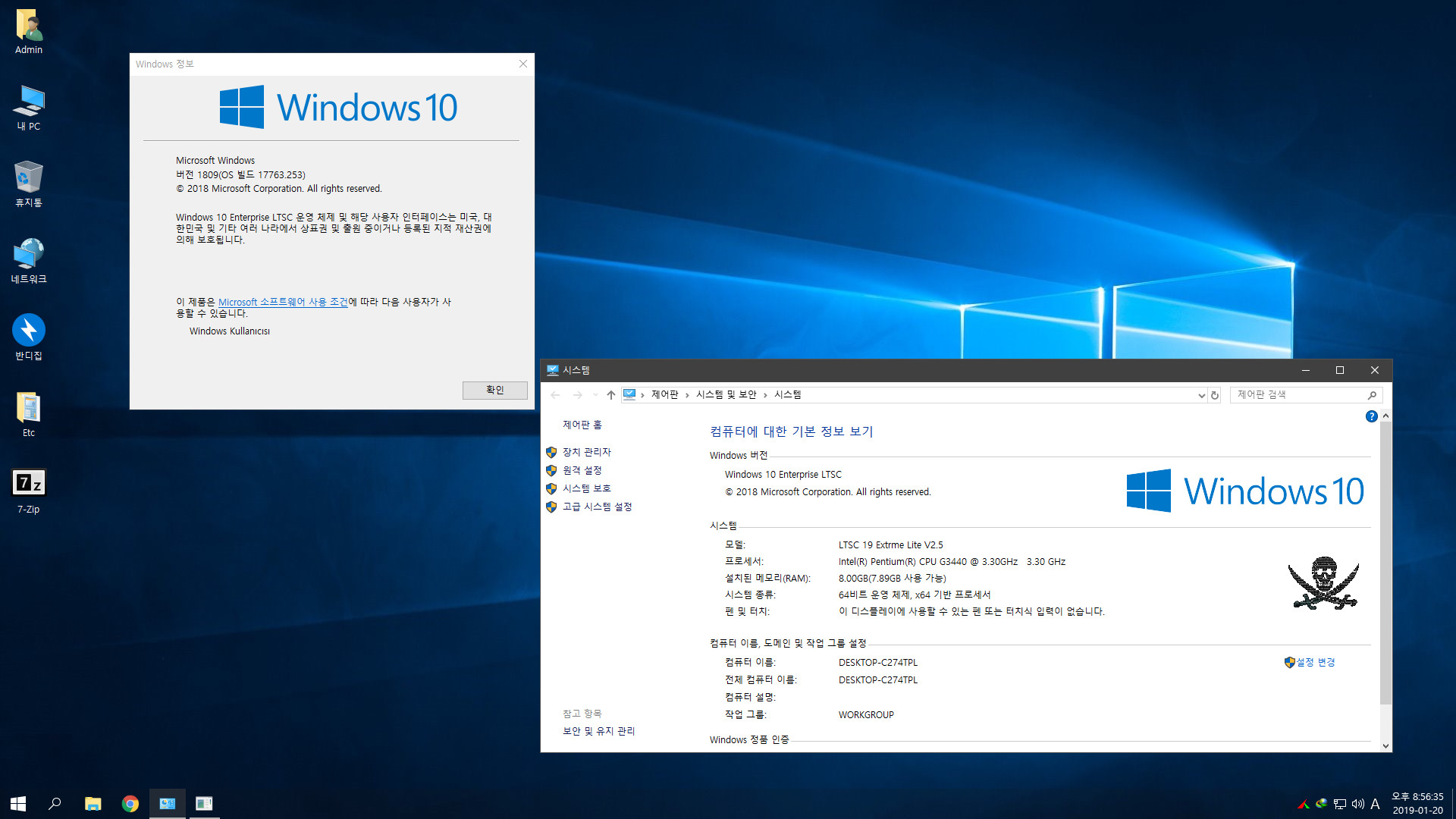The image size is (1456, 819).
Task: Open network status tray icon
Action: coord(1339,804)
